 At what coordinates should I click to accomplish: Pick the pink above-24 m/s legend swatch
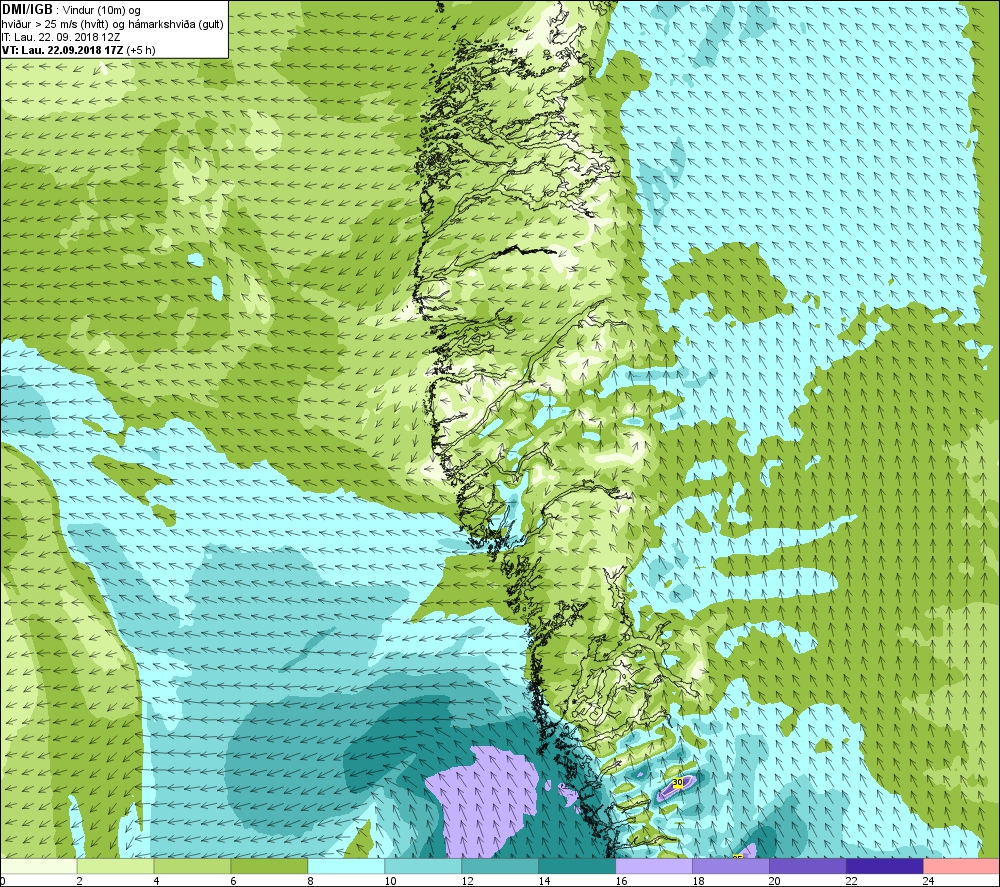(961, 866)
